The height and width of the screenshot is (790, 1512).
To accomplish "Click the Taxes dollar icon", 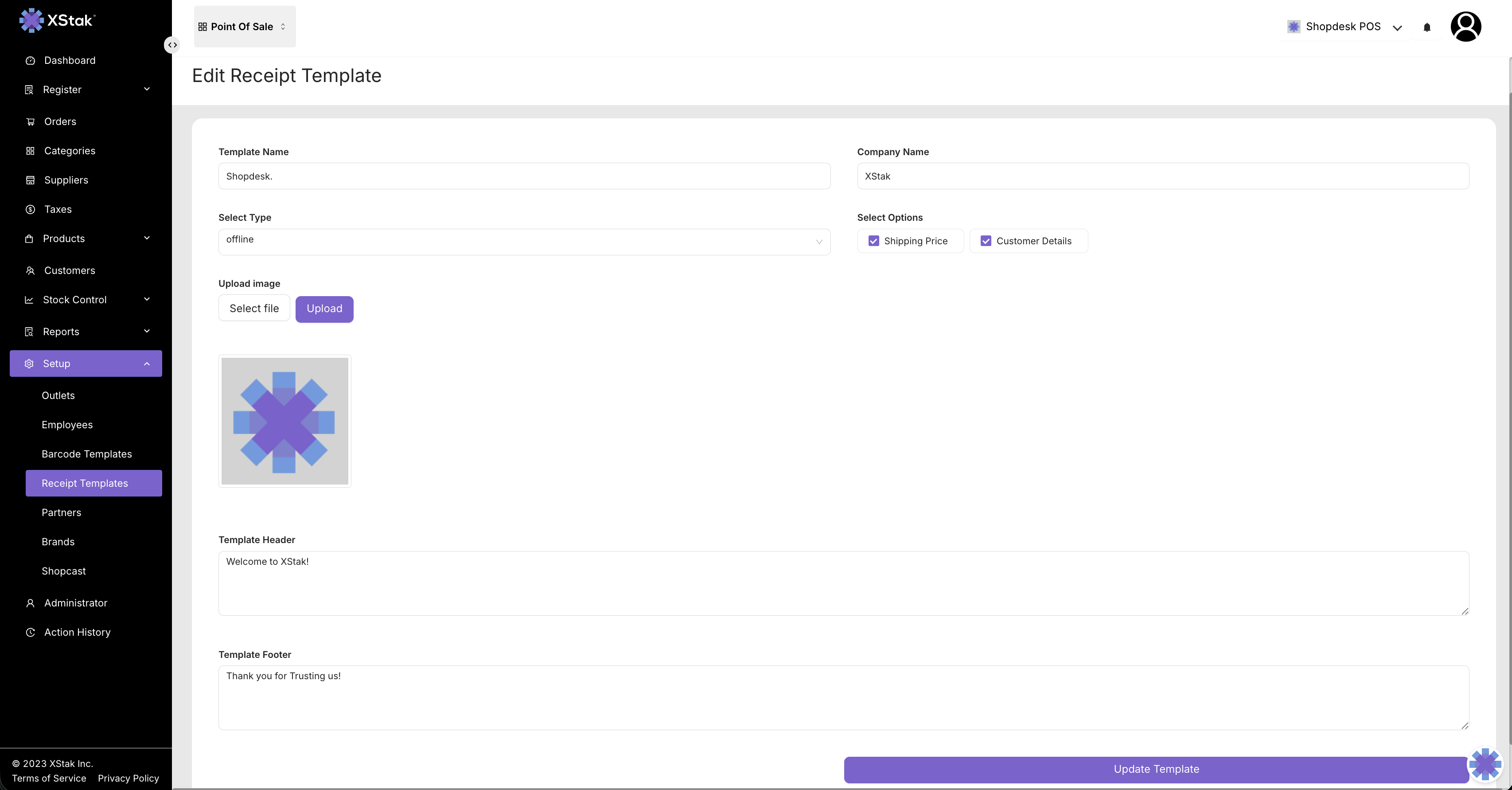I will pyautogui.click(x=31, y=209).
